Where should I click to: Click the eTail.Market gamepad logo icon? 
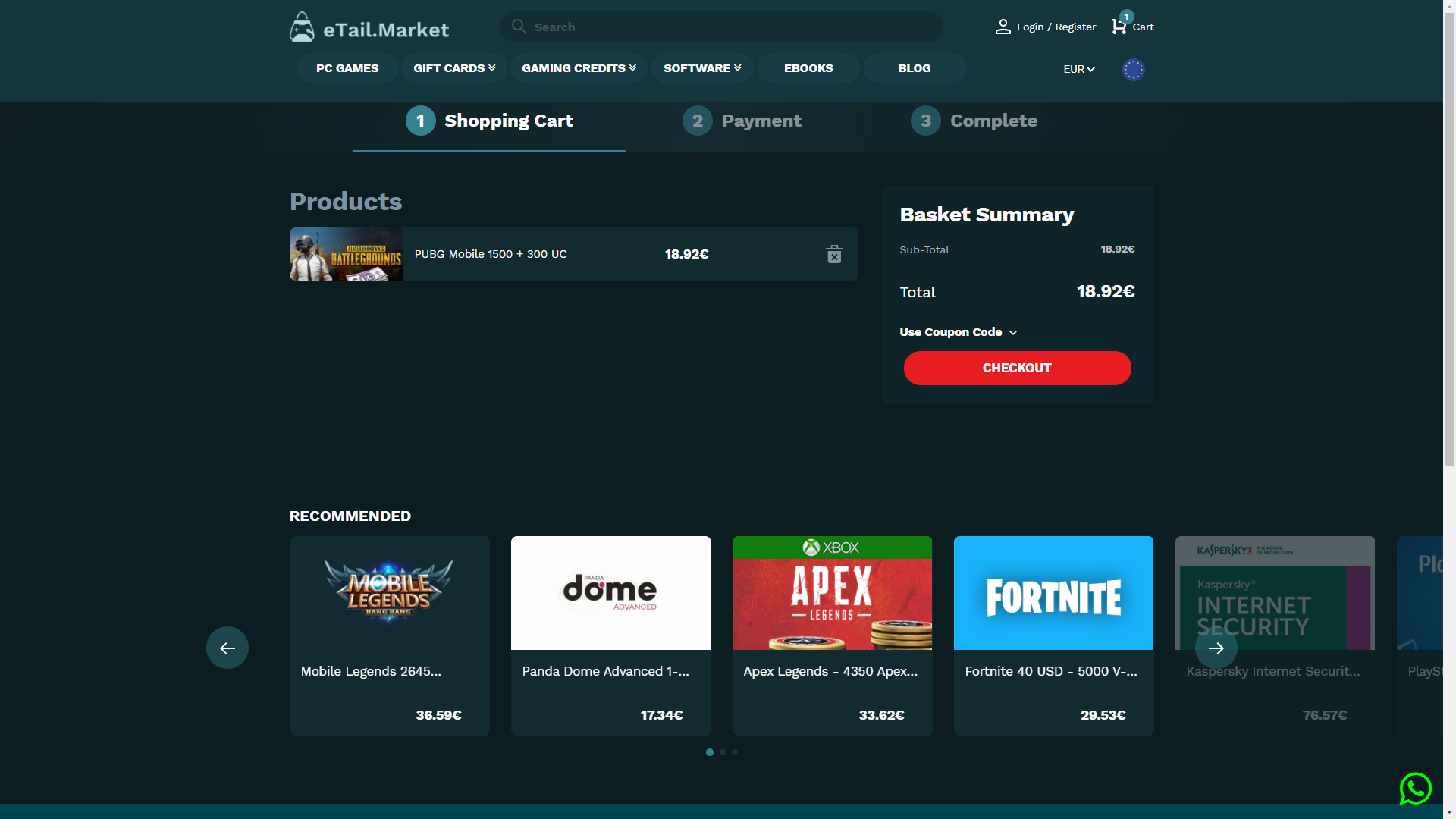[302, 27]
